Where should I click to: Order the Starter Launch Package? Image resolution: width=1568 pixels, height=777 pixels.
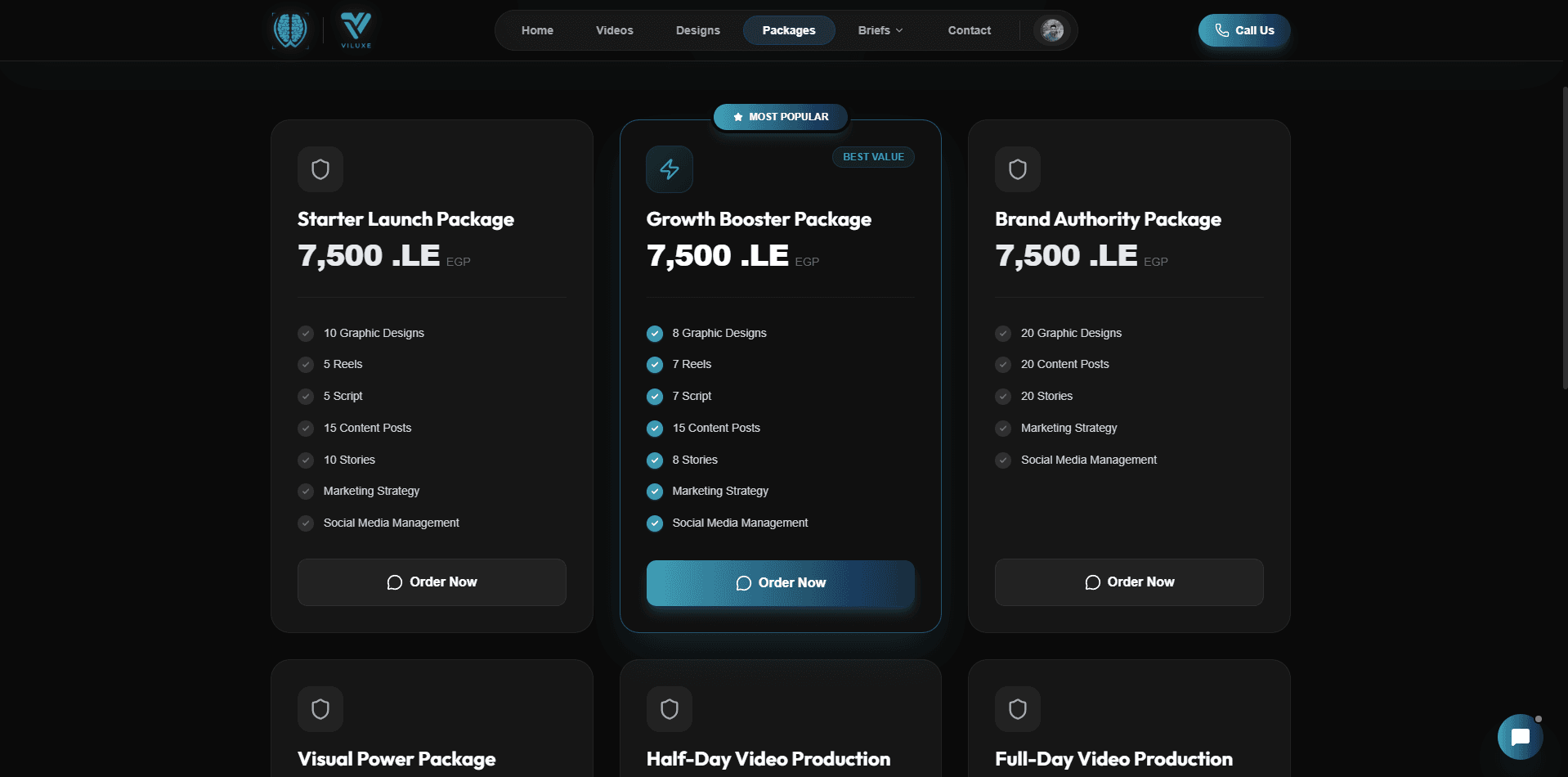point(432,582)
